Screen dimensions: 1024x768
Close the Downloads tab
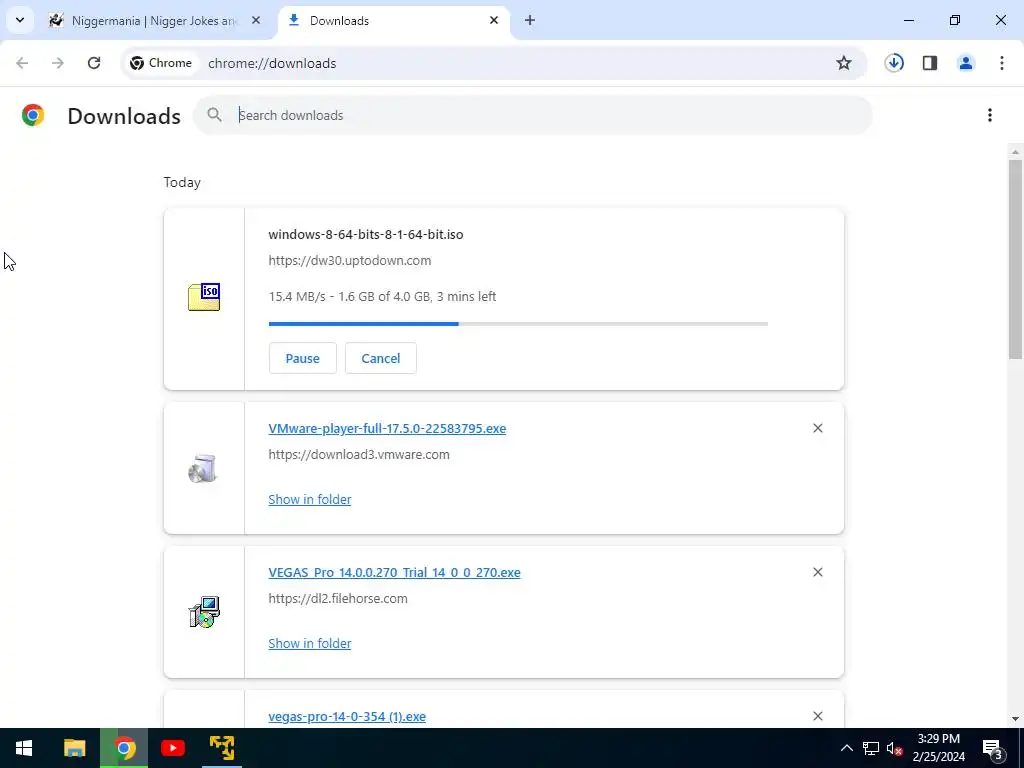pos(494,20)
